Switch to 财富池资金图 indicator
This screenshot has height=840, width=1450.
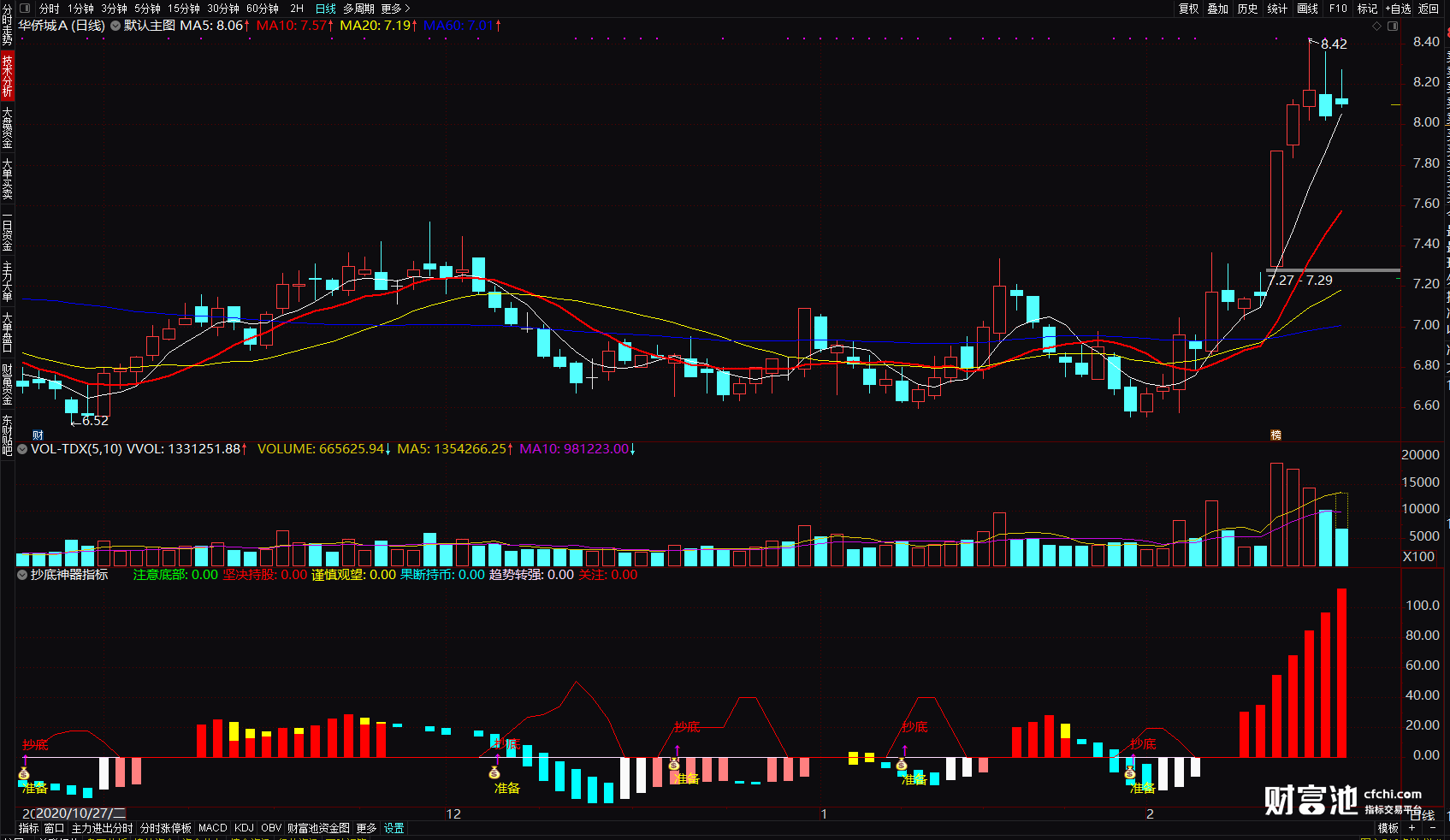318,828
